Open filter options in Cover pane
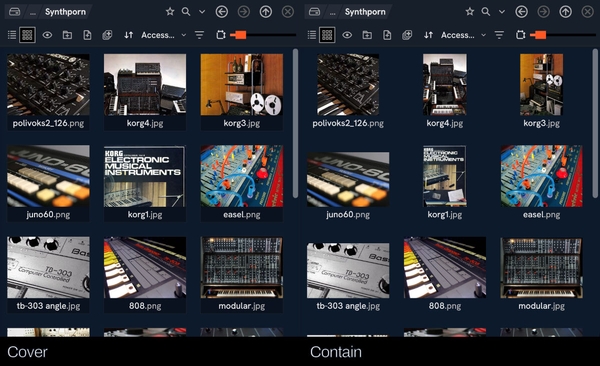Viewport: 600px width, 366px height. click(x=199, y=35)
